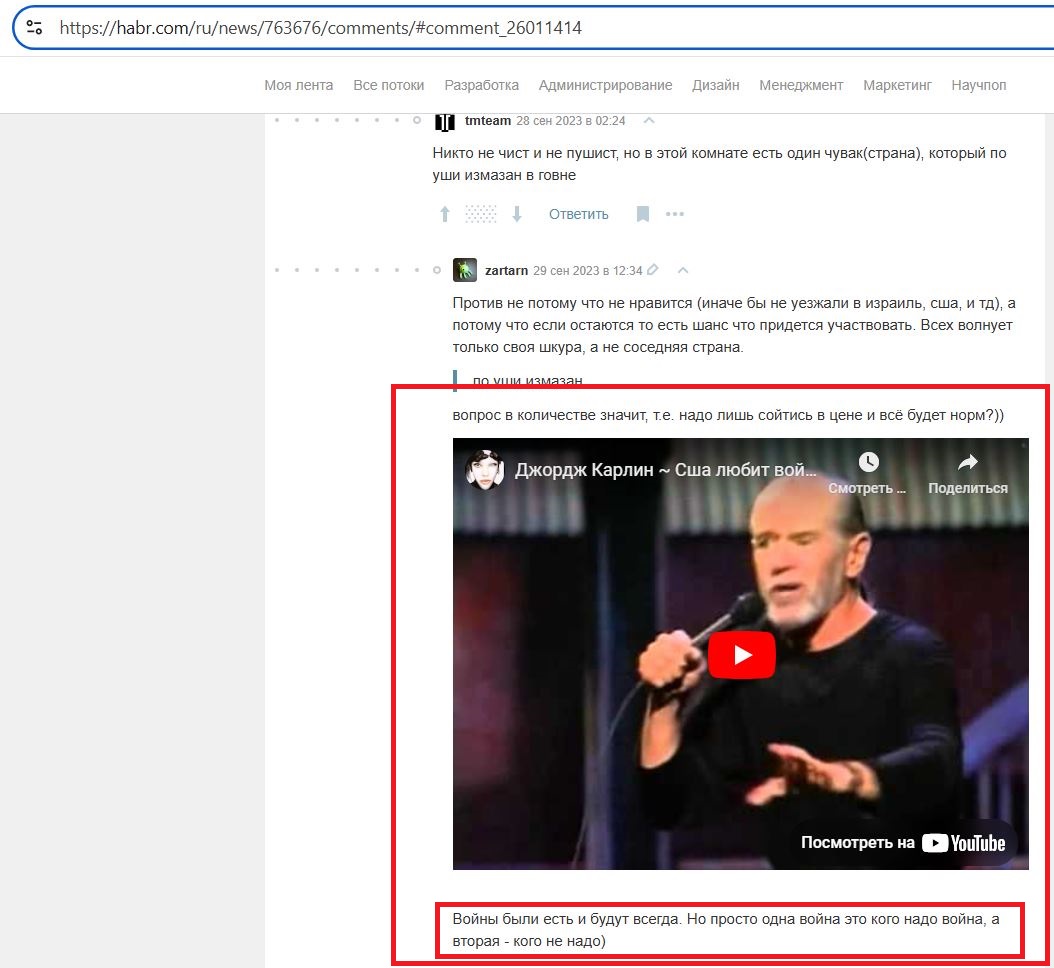Click the edited pencil icon next to zartarn's timestamp

[x=652, y=270]
